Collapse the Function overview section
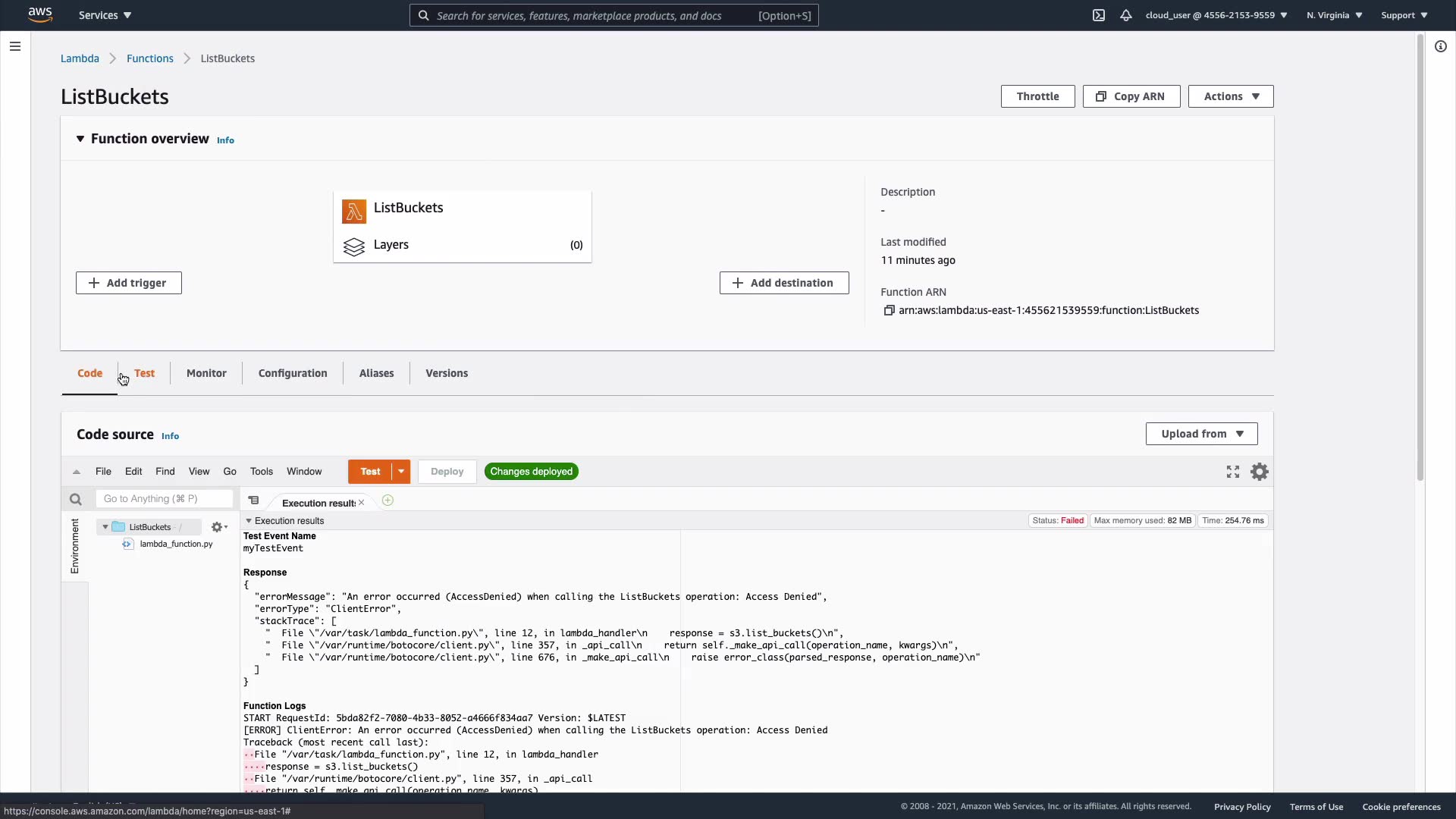This screenshot has height=819, width=1456. coord(80,139)
